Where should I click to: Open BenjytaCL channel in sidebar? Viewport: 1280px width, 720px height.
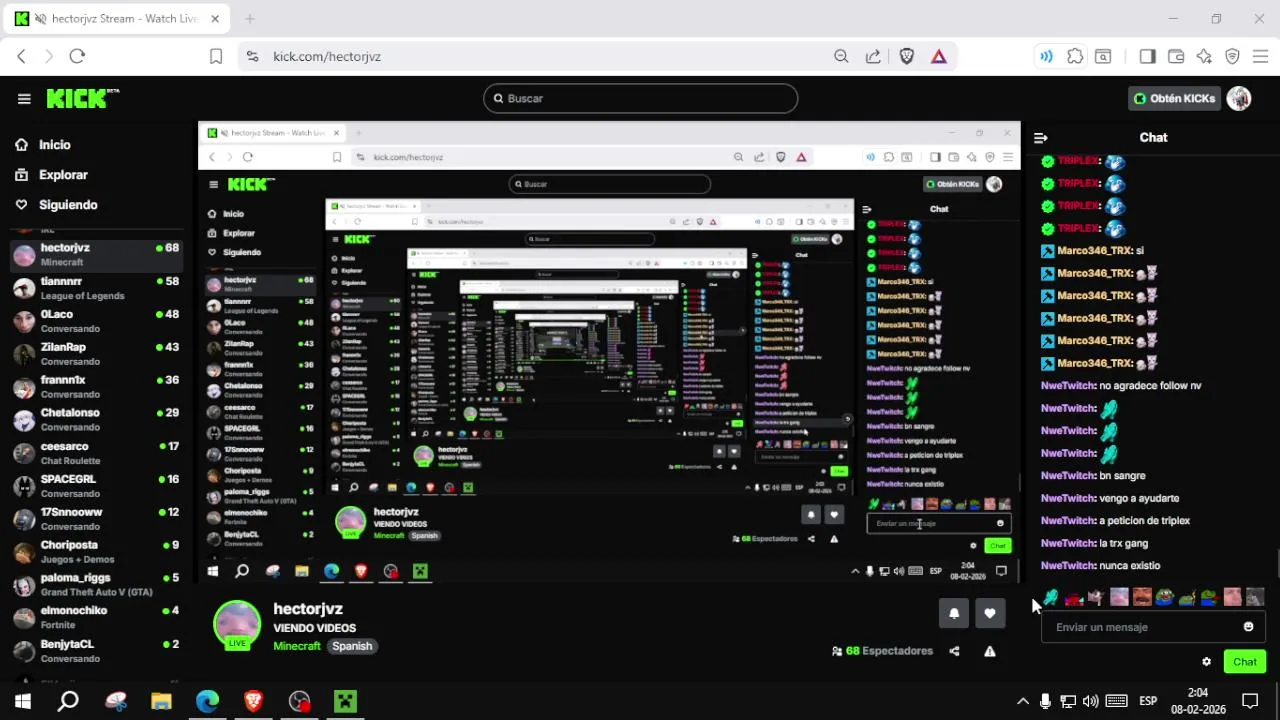[96, 651]
